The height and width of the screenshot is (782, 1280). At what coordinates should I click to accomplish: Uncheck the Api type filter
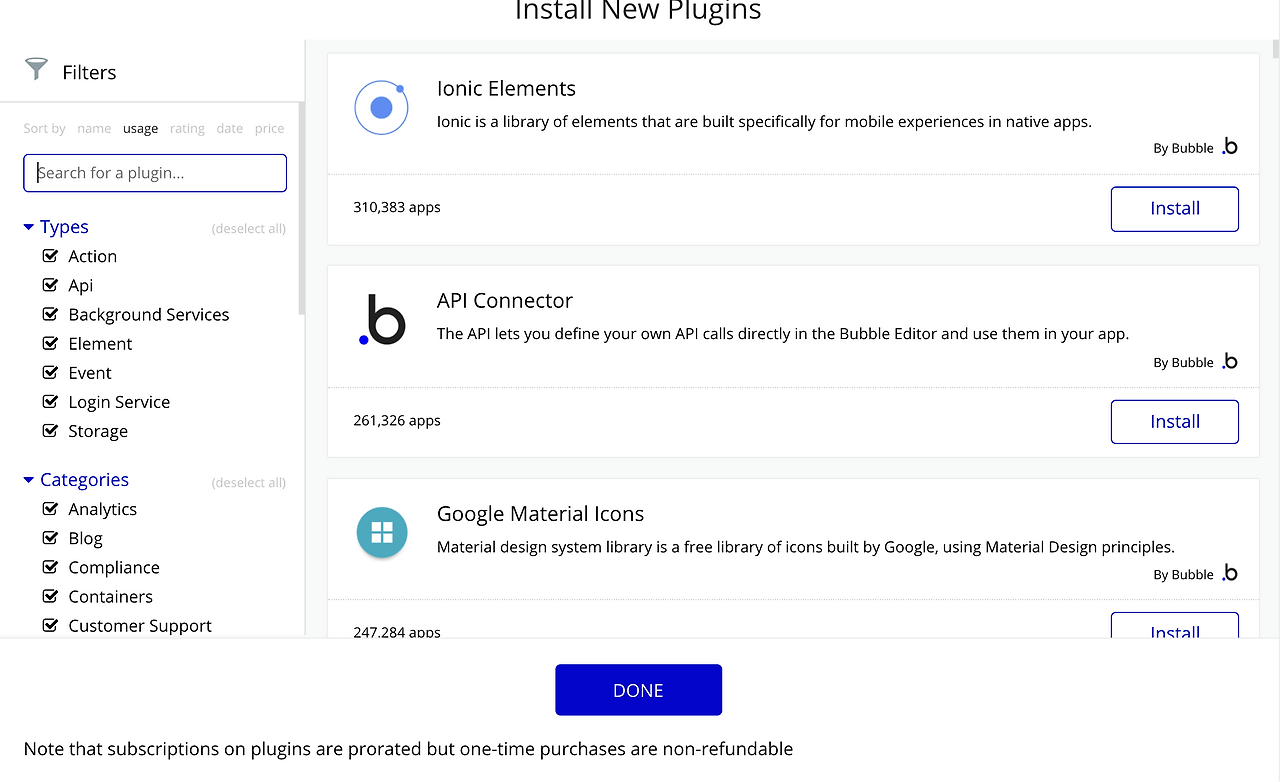tap(50, 285)
